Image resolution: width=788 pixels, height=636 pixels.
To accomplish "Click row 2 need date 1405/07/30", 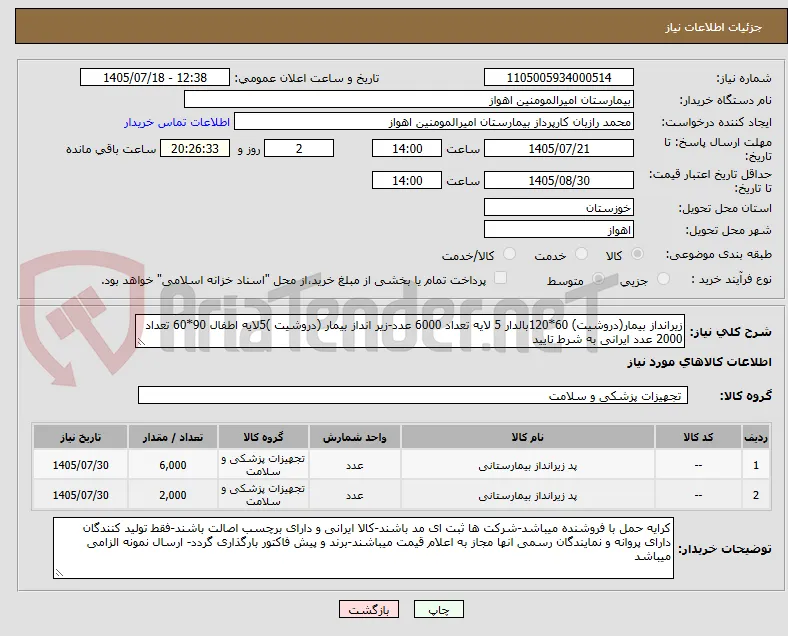I will click(x=80, y=495).
